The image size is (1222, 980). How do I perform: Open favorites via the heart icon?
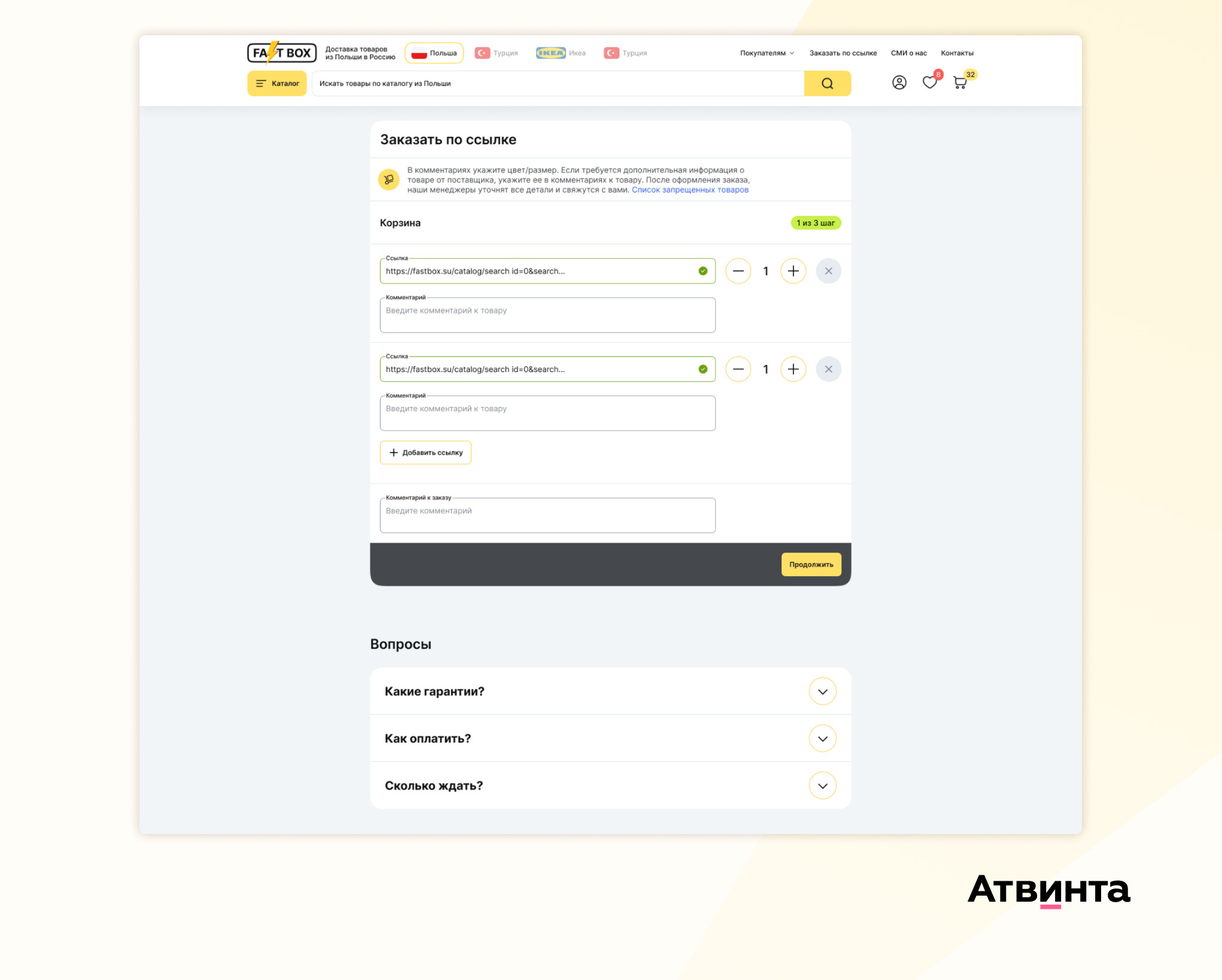coord(929,83)
